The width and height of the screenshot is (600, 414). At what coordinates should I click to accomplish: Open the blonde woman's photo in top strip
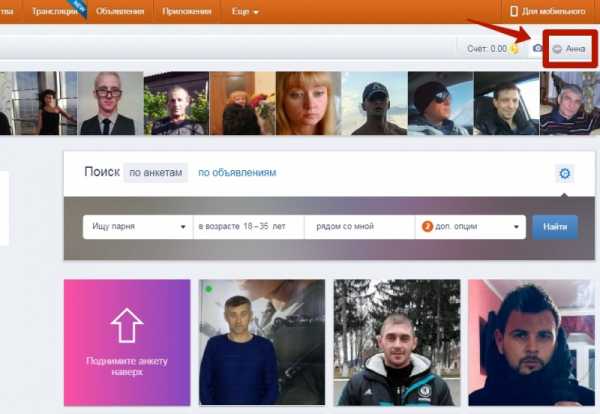pos(308,103)
